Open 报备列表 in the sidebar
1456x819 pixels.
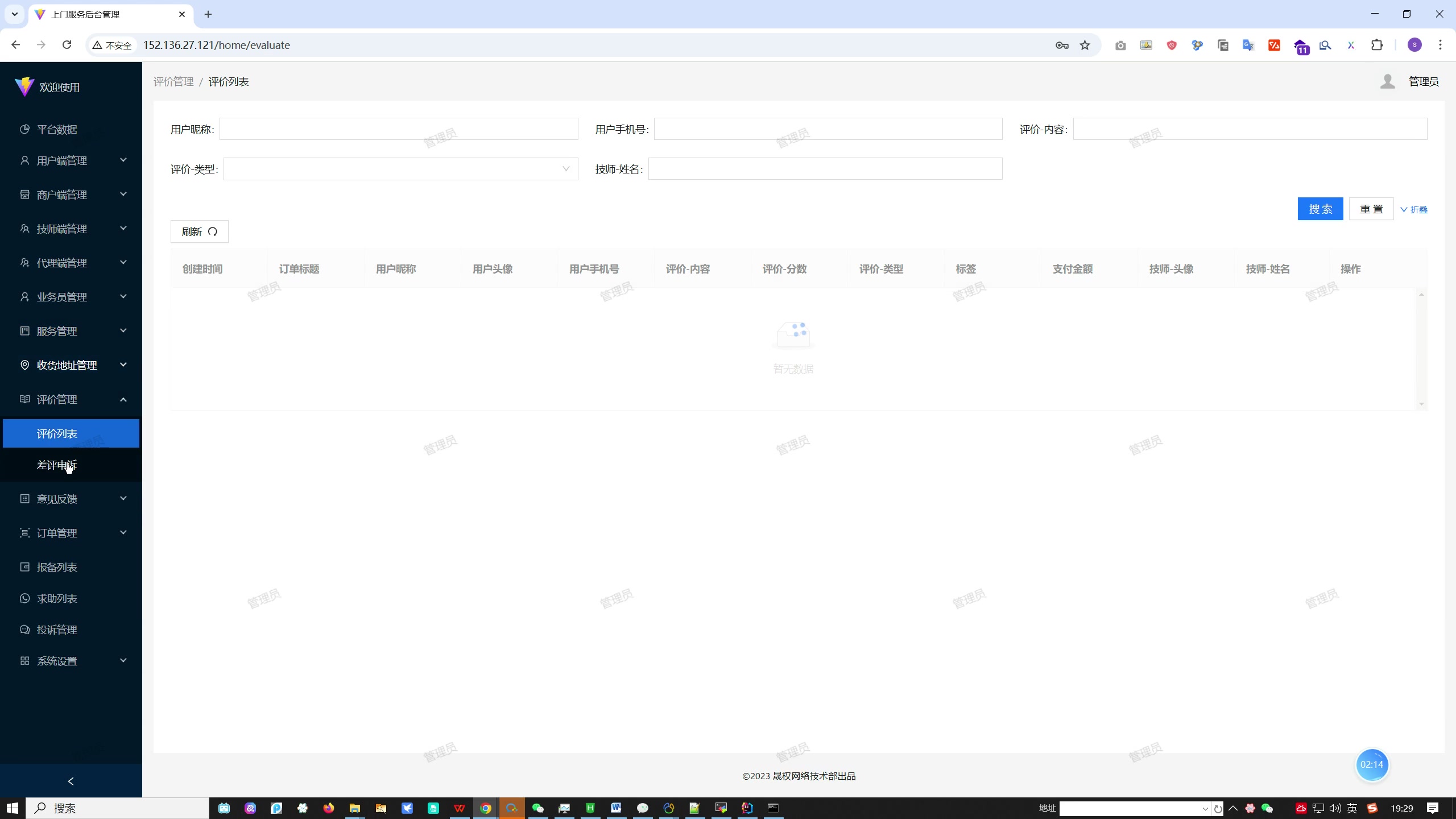point(71,567)
